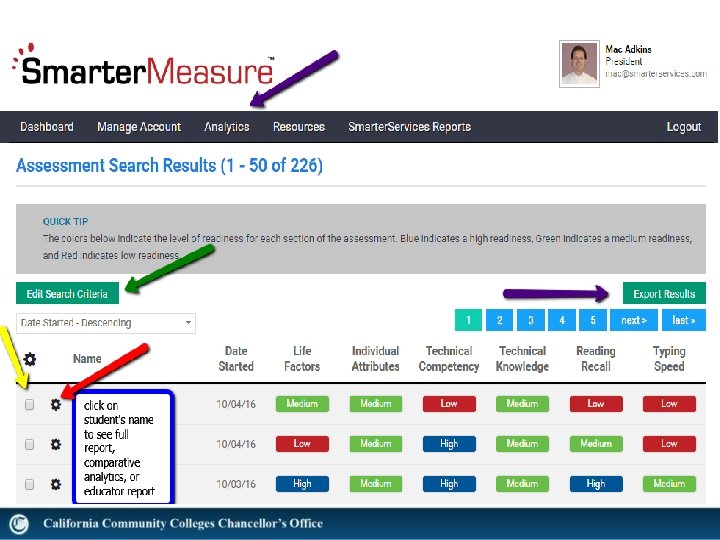Click the Medium Individual Attributes badge in 10/03/16 row
The height and width of the screenshot is (540, 720).
coord(376,484)
